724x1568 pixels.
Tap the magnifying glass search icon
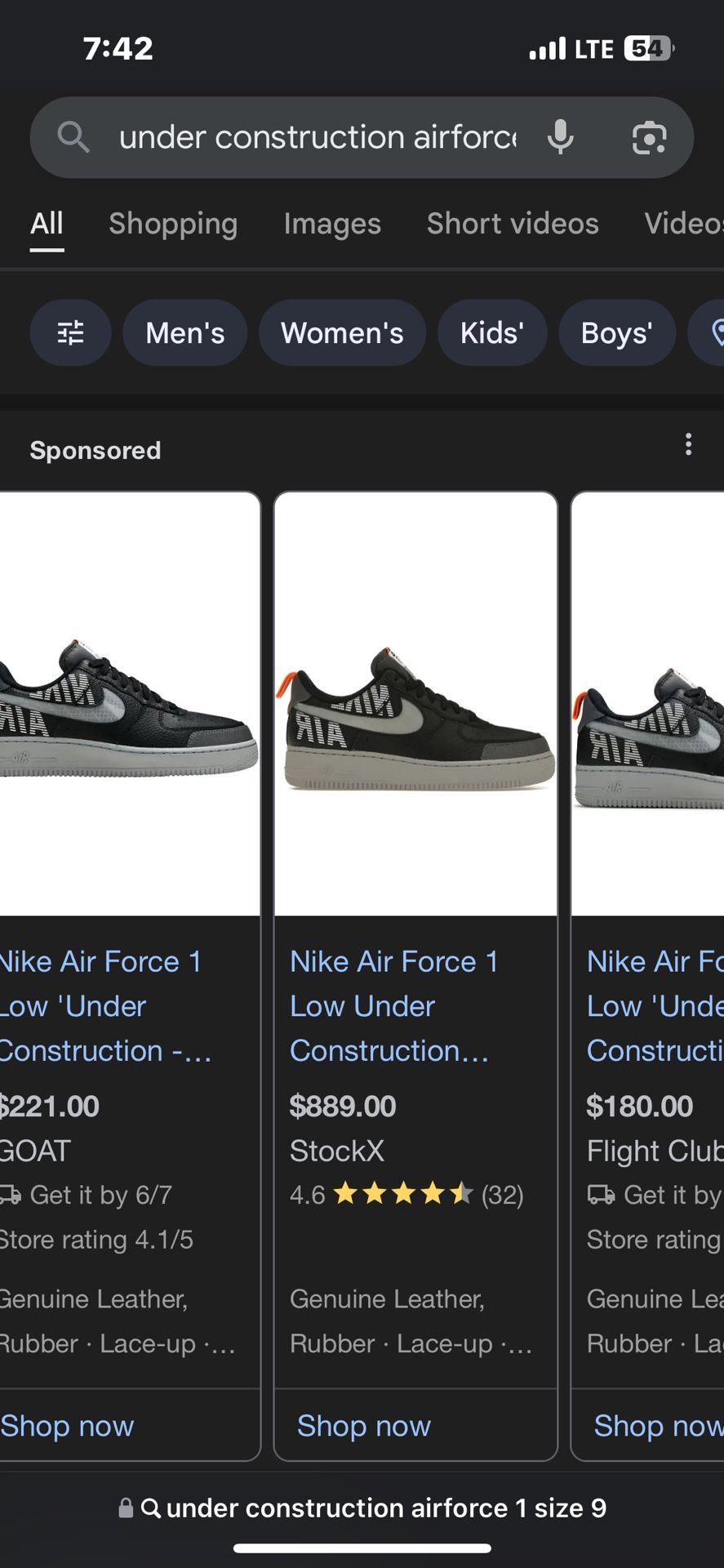[73, 137]
